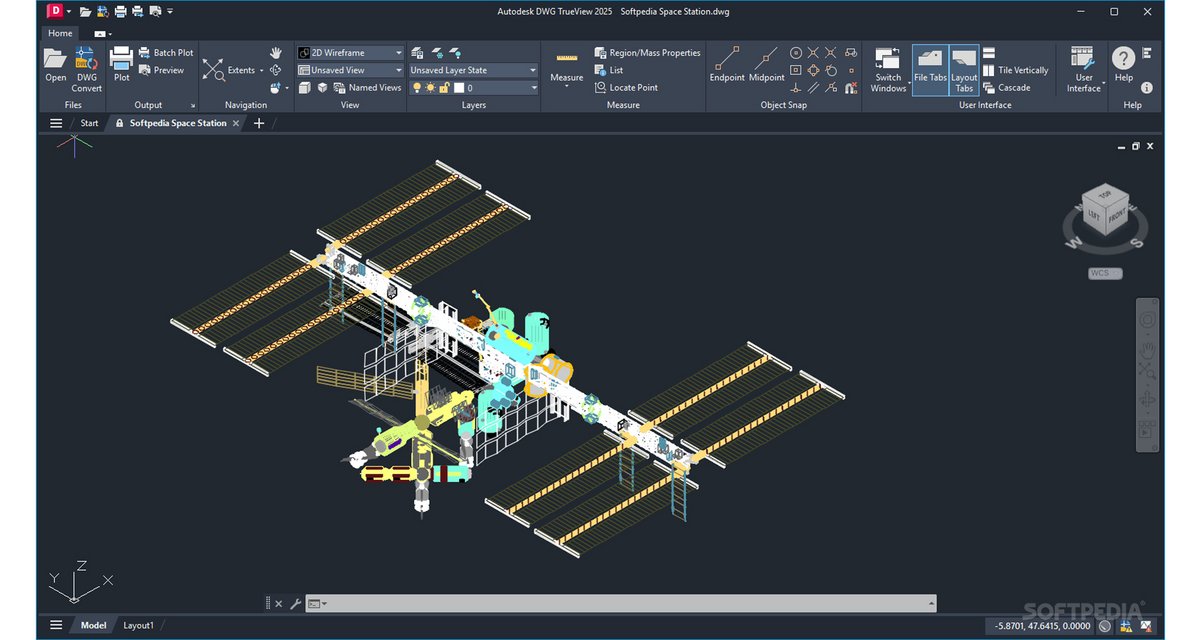Click the Tile Vertically button
The height and width of the screenshot is (640, 1200).
[x=1017, y=70]
